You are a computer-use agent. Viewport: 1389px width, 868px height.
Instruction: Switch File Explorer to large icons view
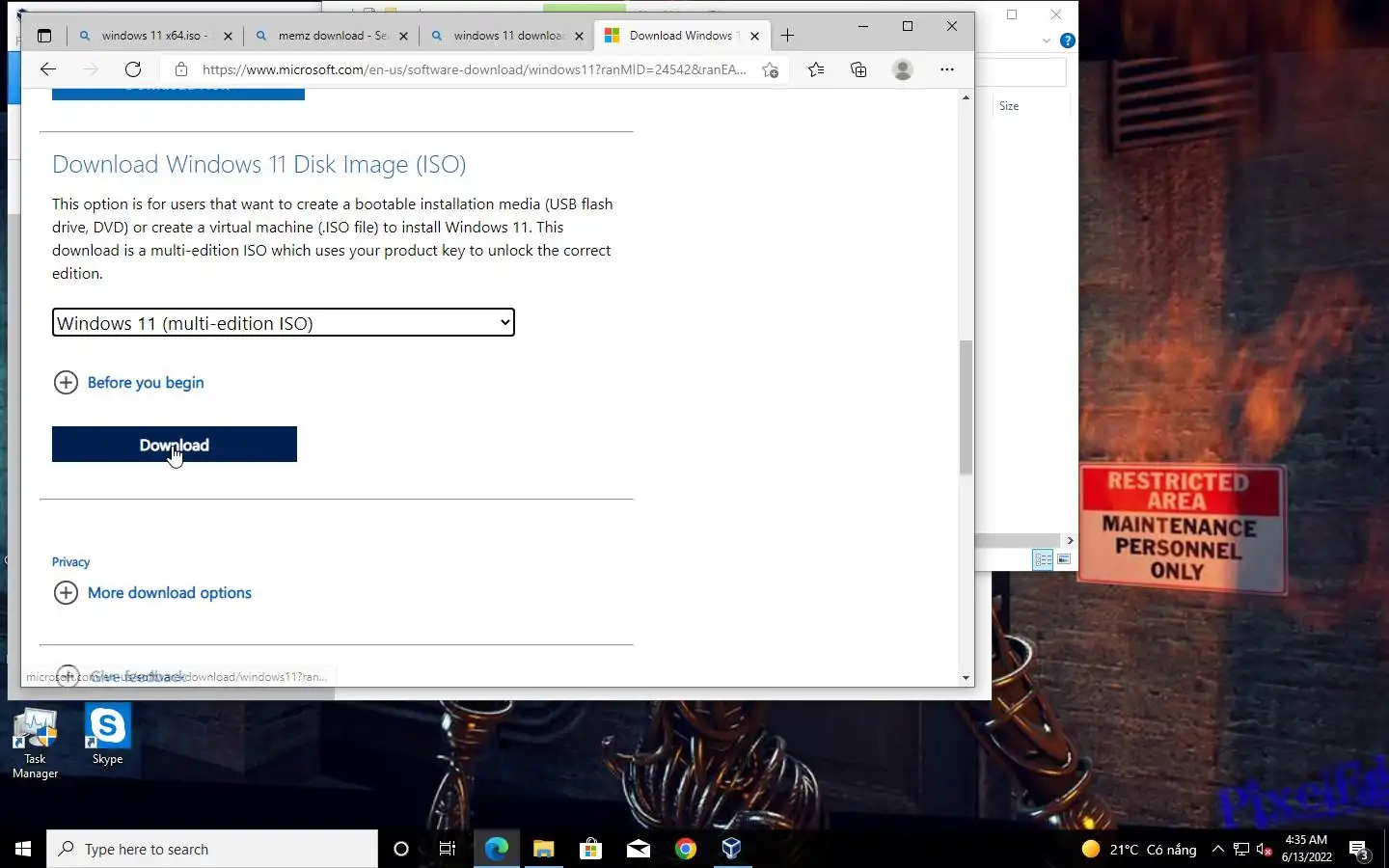point(1064,559)
